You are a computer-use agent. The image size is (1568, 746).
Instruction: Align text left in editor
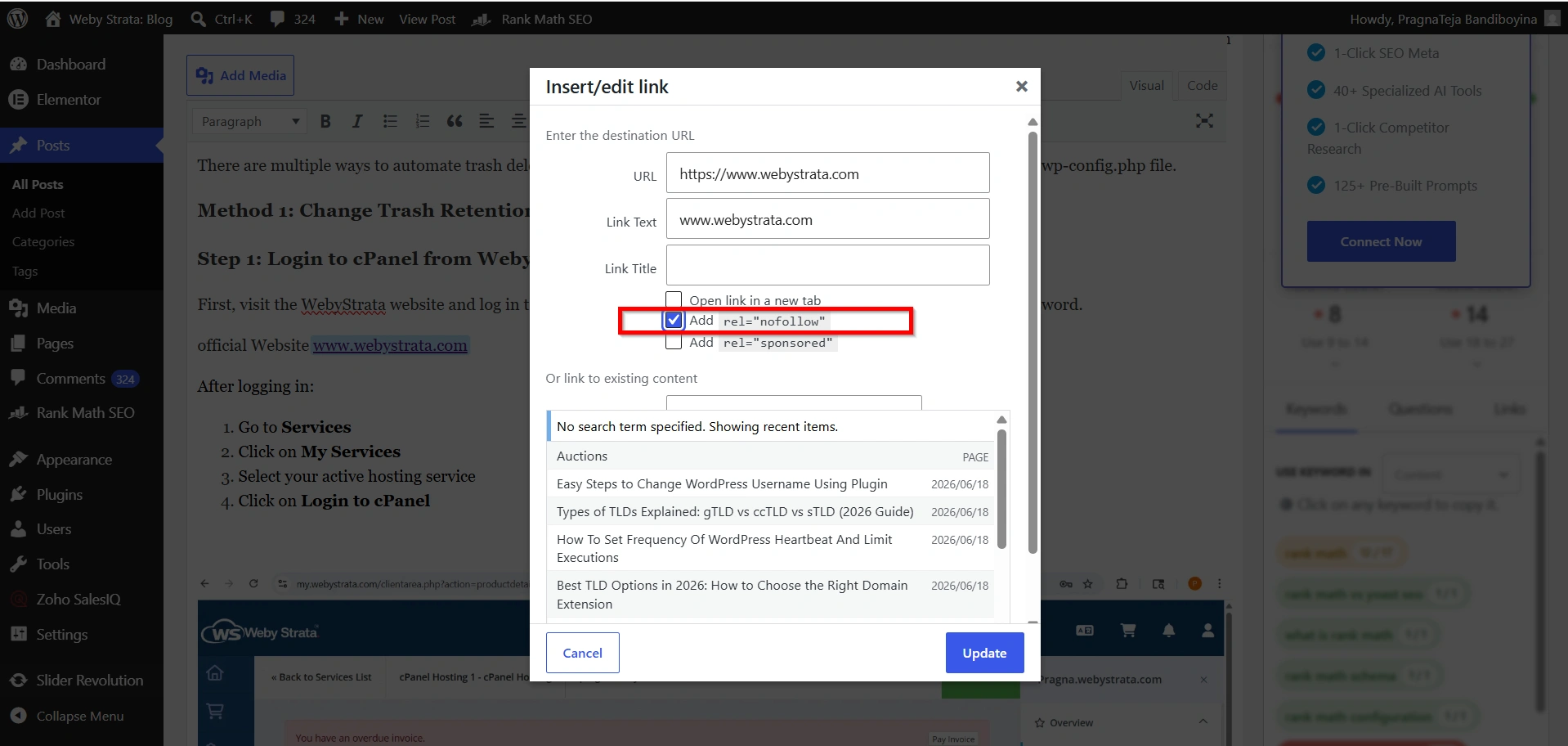(486, 121)
